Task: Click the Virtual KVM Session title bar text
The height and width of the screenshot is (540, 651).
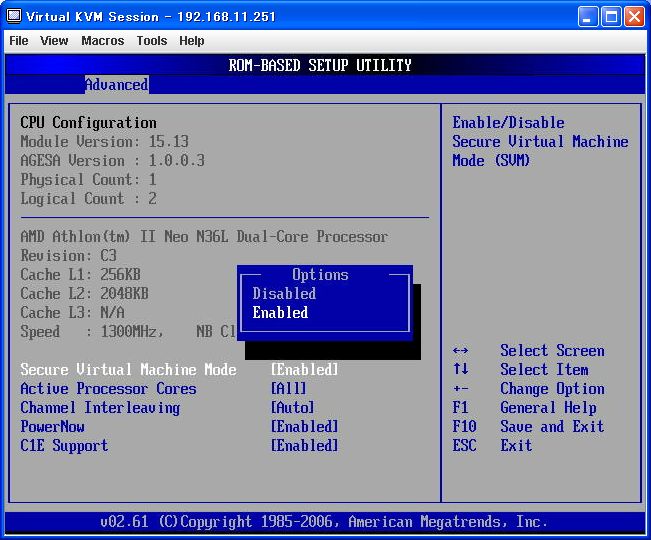Action: coord(151,17)
